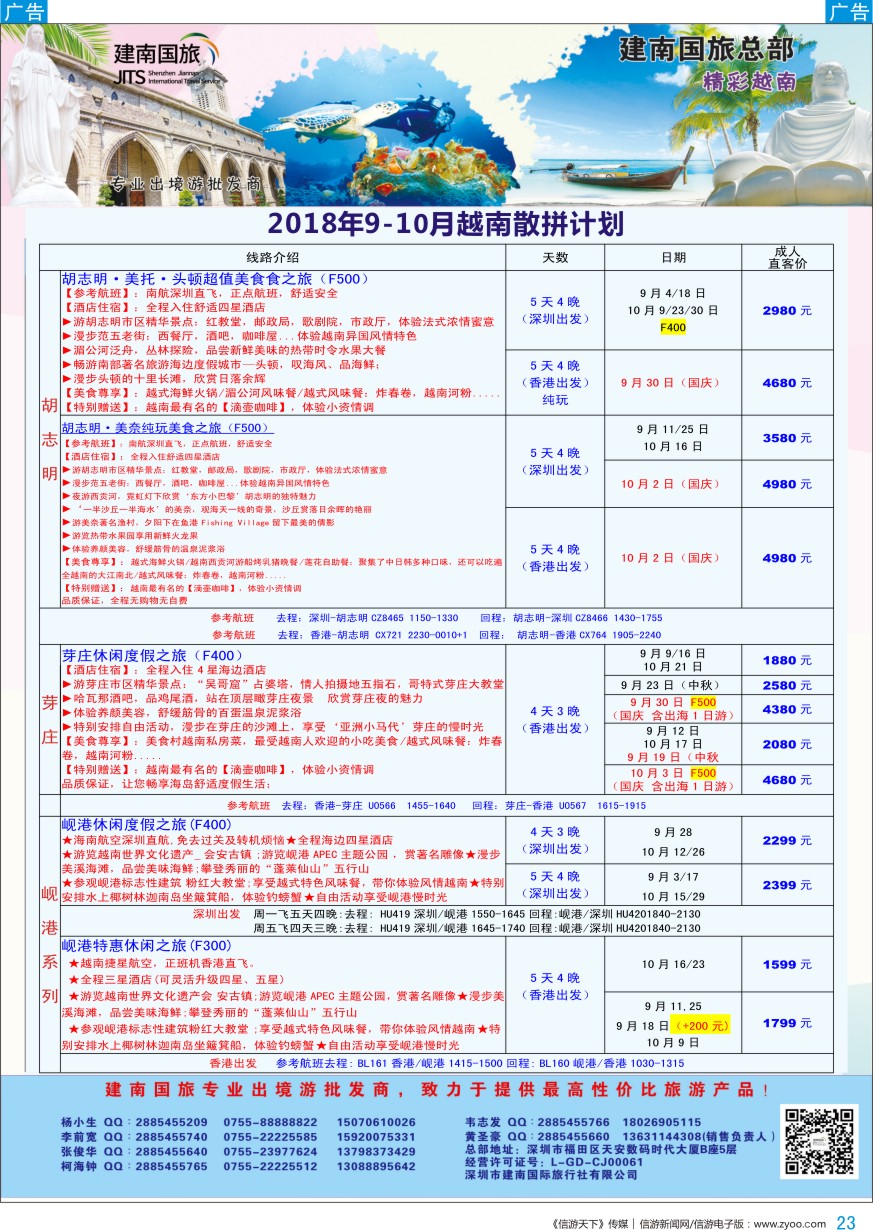Click the 线路介绍 column header
This screenshot has height=1230, width=873.
point(272,257)
